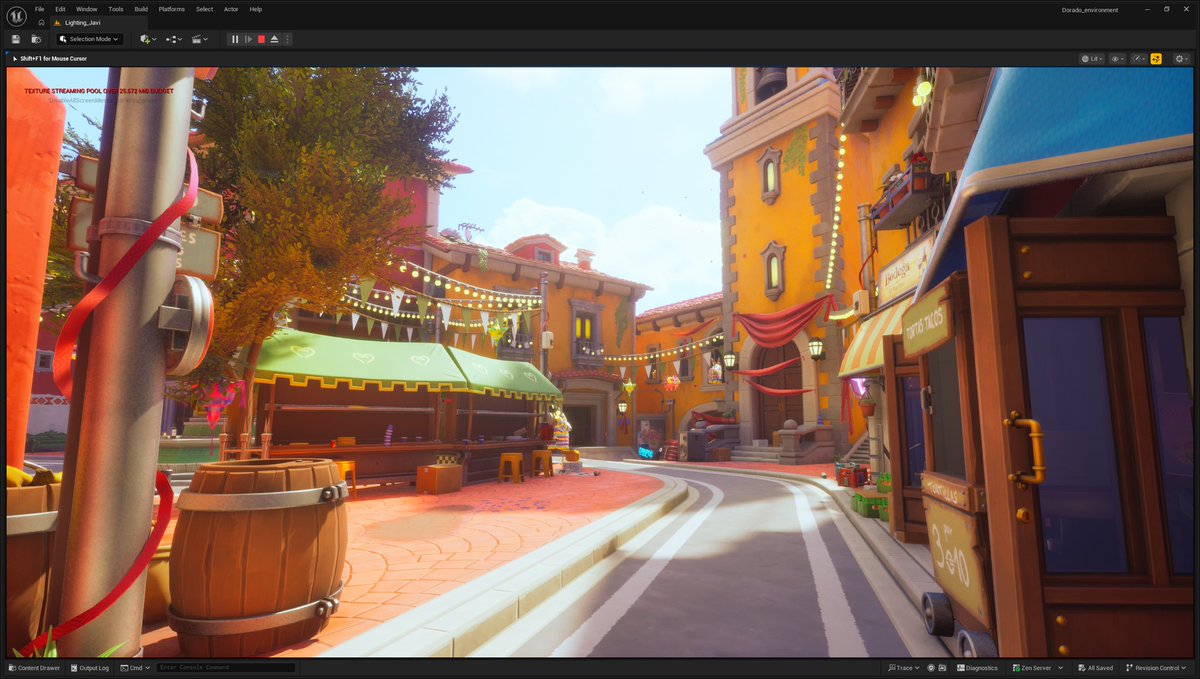Screen dimensions: 1200x679
Task: Open the Build menu
Action: pyautogui.click(x=140, y=9)
